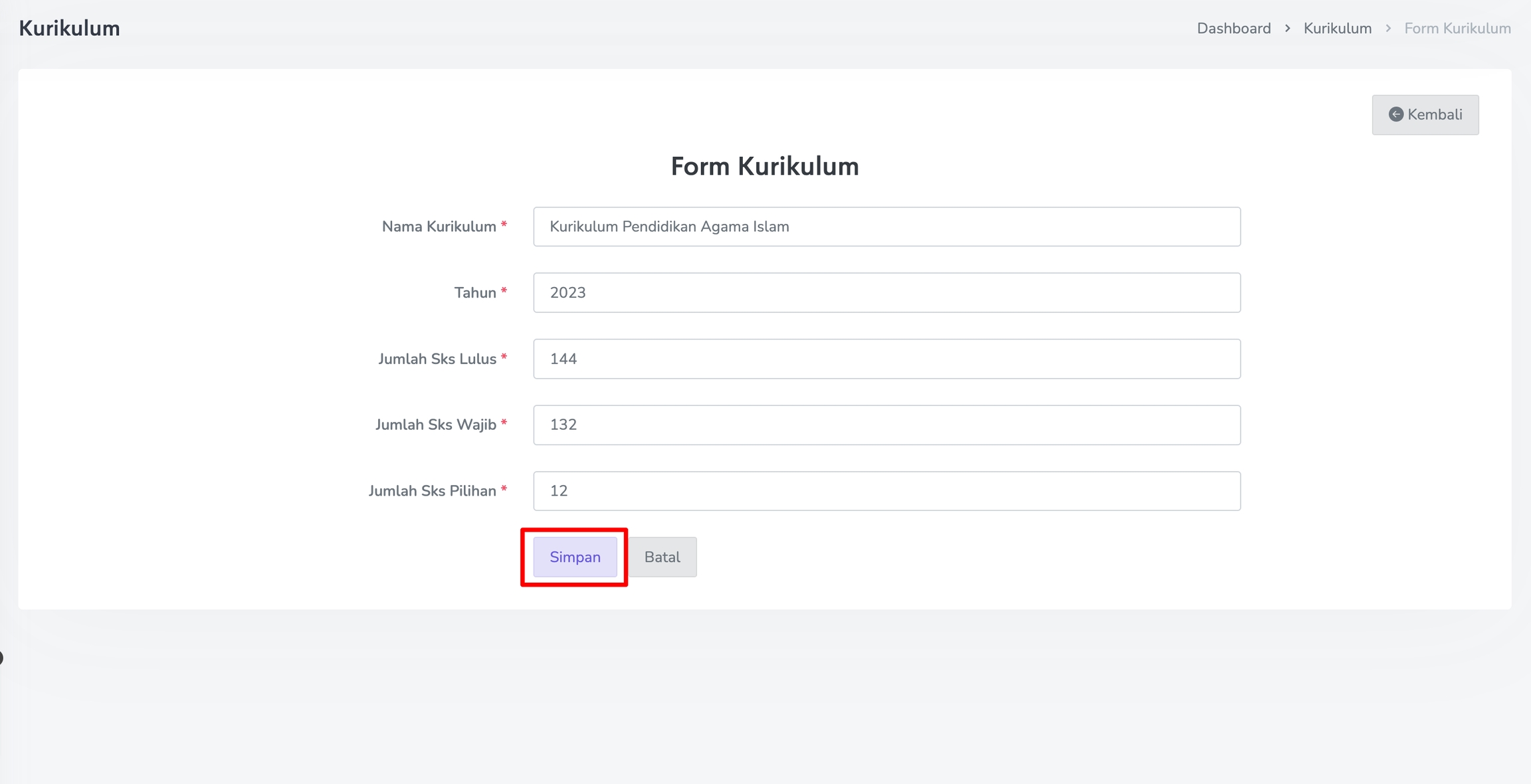Go to the Kurikulum breadcrumb link
1531x784 pixels.
coord(1337,29)
